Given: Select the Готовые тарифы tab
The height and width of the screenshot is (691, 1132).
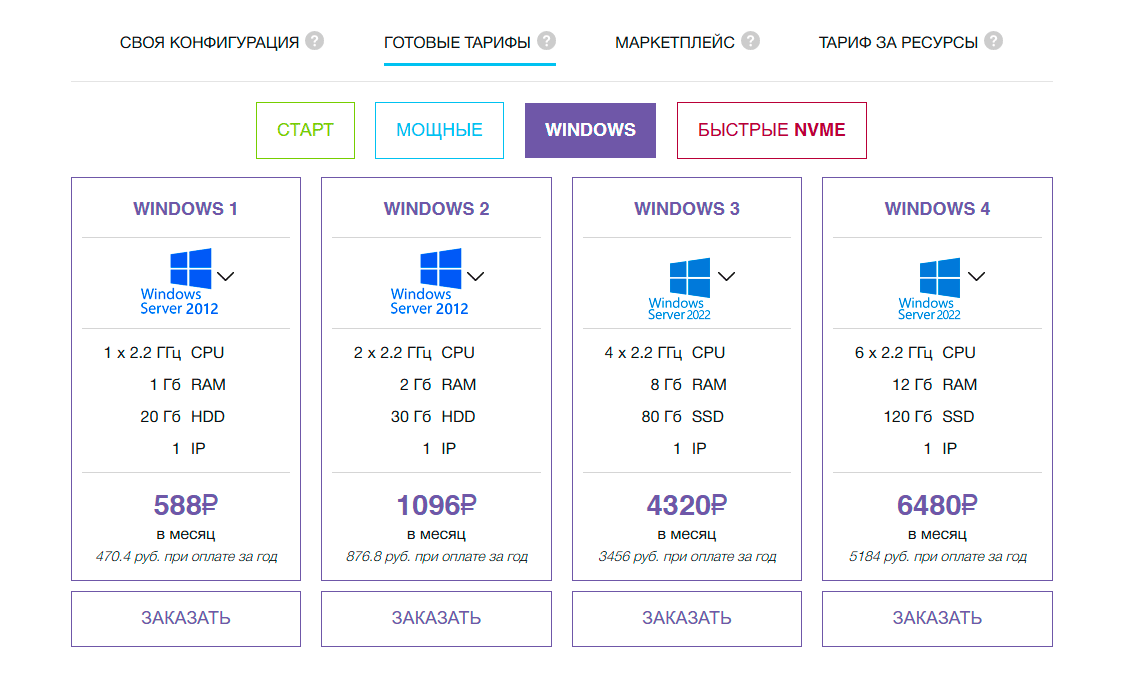Looking at the screenshot, I should (x=457, y=43).
